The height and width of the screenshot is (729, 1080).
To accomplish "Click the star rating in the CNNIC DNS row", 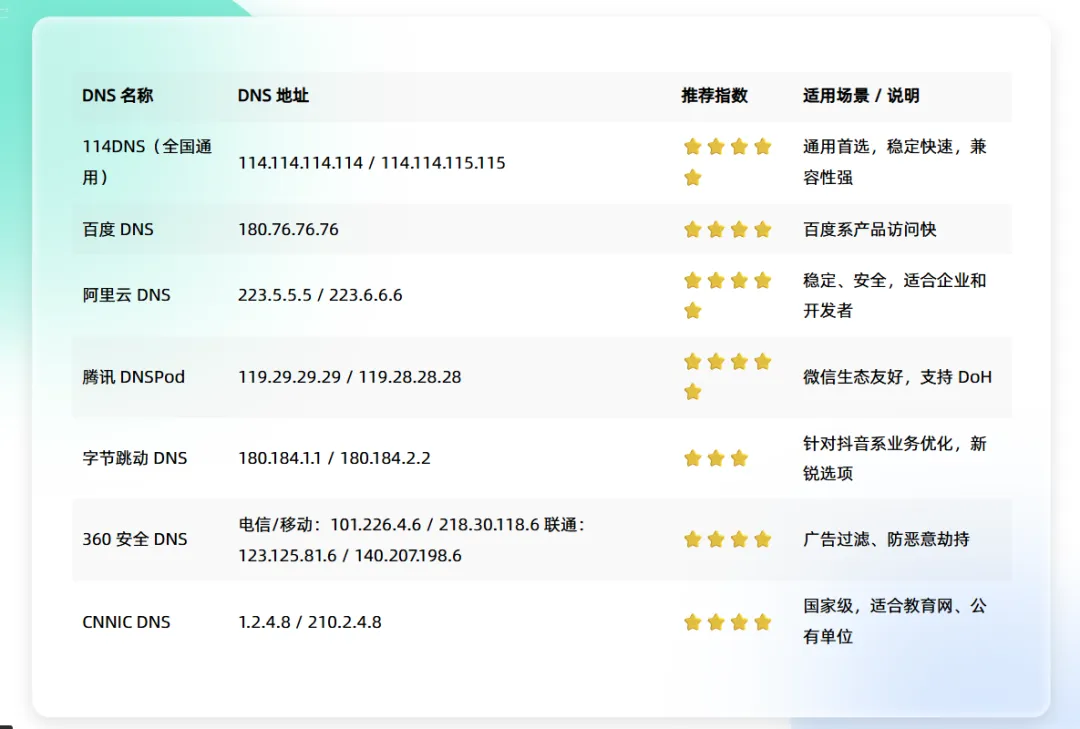I will pos(727,622).
